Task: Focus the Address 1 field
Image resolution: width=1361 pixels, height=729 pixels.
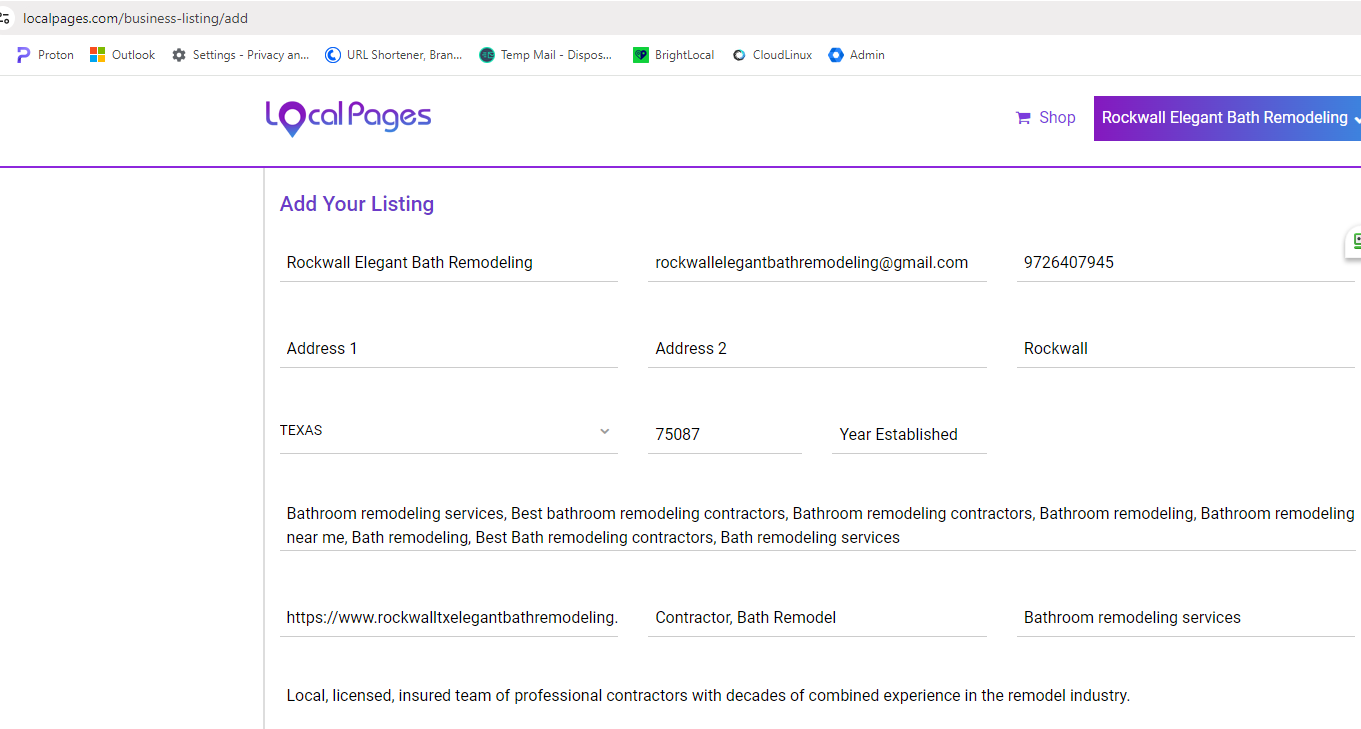Action: 448,349
